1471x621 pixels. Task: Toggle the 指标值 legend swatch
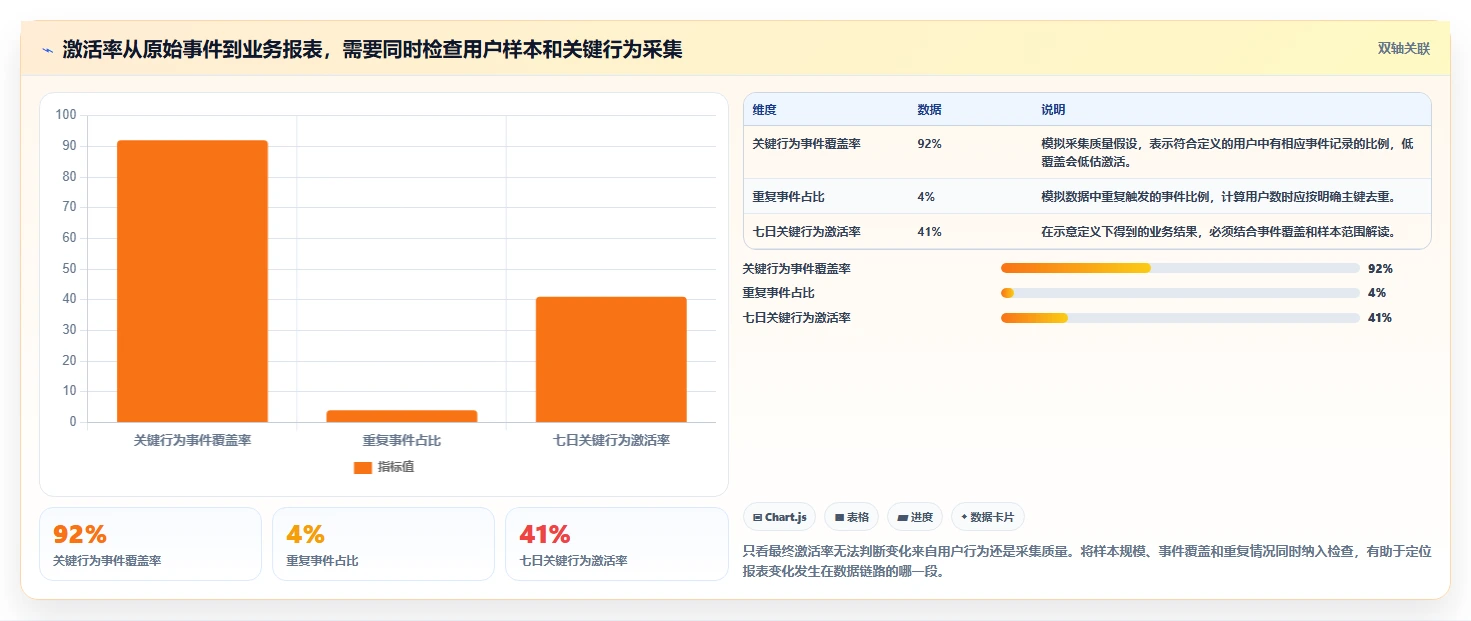click(x=363, y=467)
